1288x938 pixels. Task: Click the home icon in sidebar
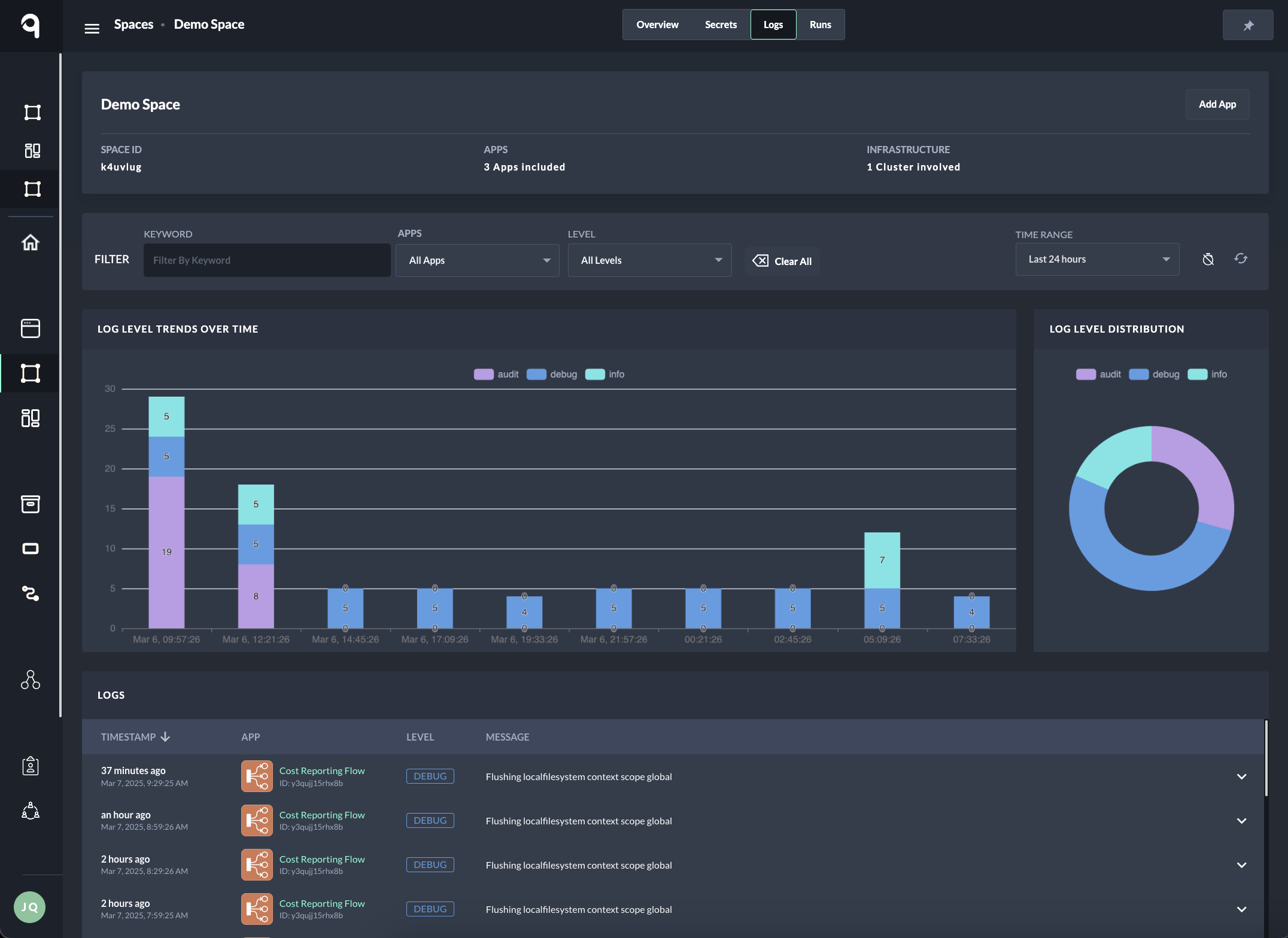(31, 242)
